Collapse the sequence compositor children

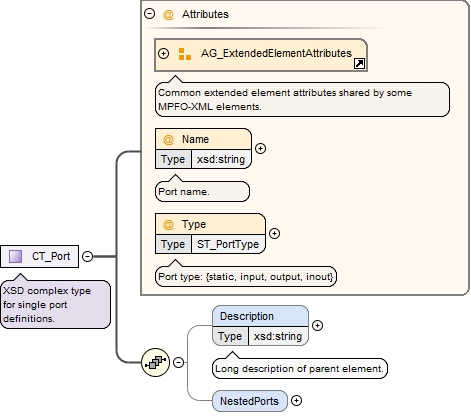pos(179,362)
